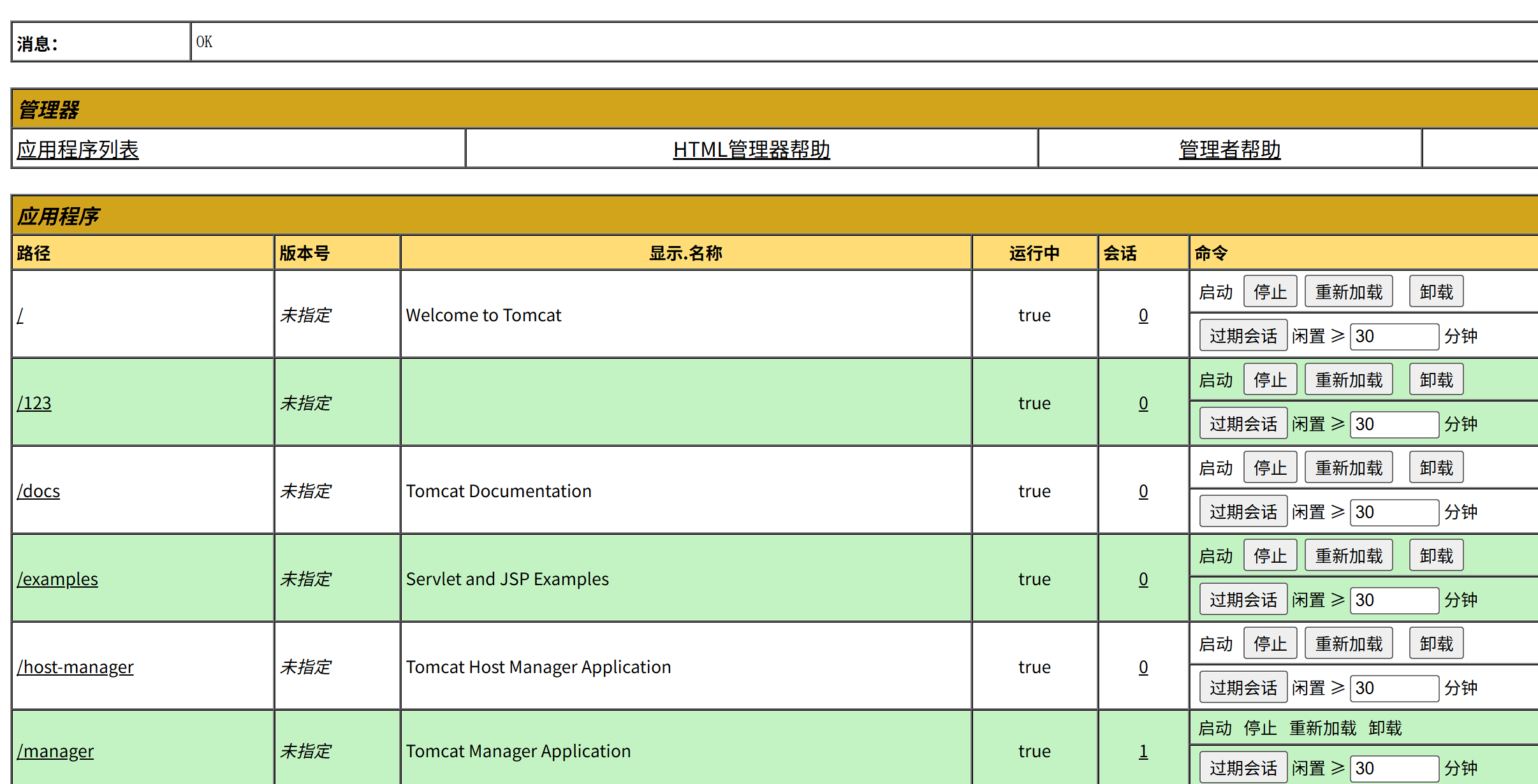This screenshot has height=784, width=1538.
Task: Open the /docs application link
Action: click(x=38, y=491)
